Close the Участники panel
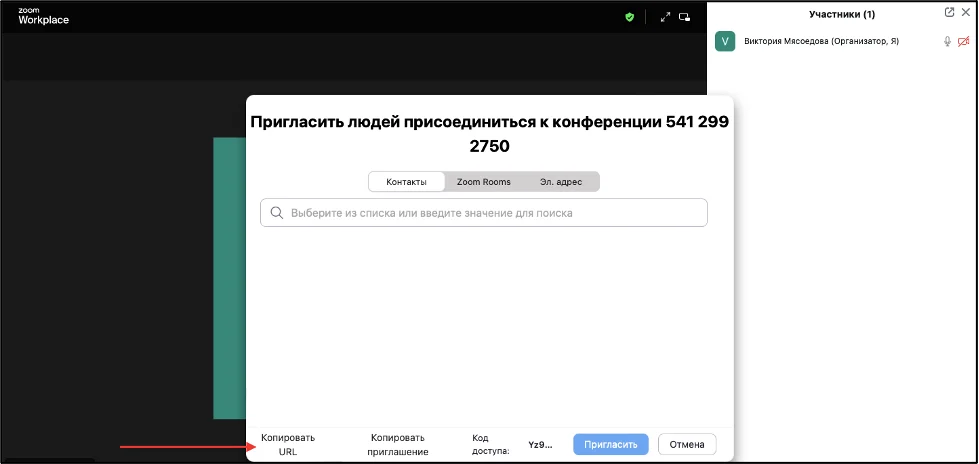The width and height of the screenshot is (979, 464). [x=965, y=12]
